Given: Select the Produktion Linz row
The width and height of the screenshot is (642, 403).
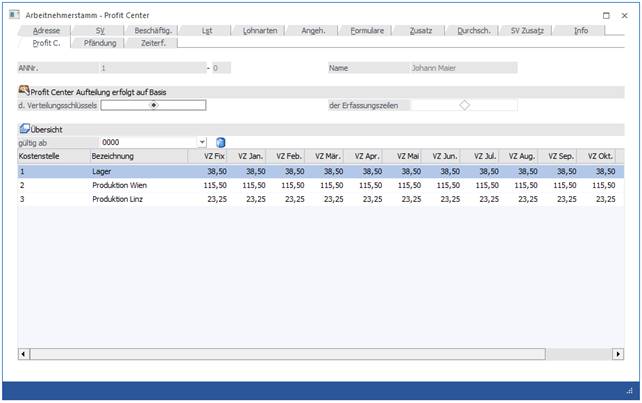Looking at the screenshot, I should [x=120, y=200].
